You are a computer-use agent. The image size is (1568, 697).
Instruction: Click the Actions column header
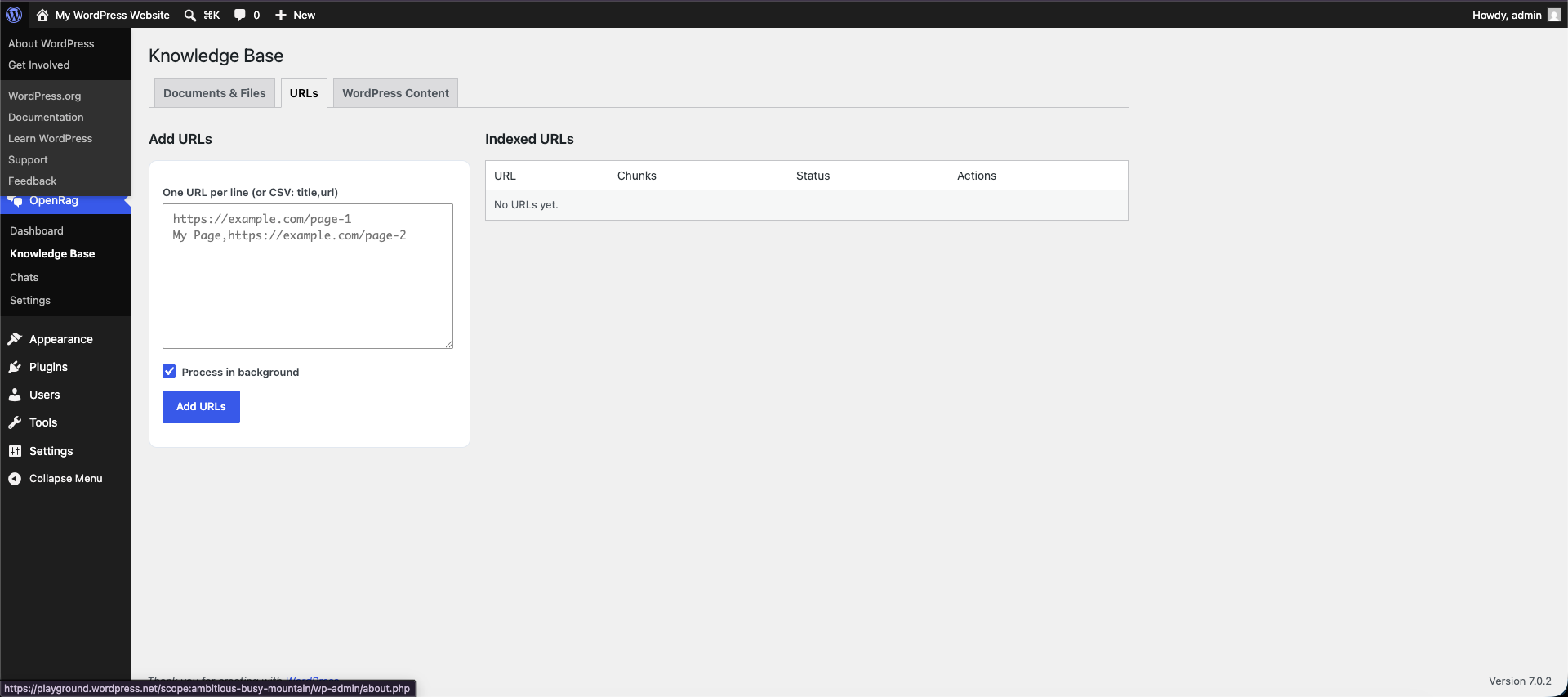(x=977, y=176)
